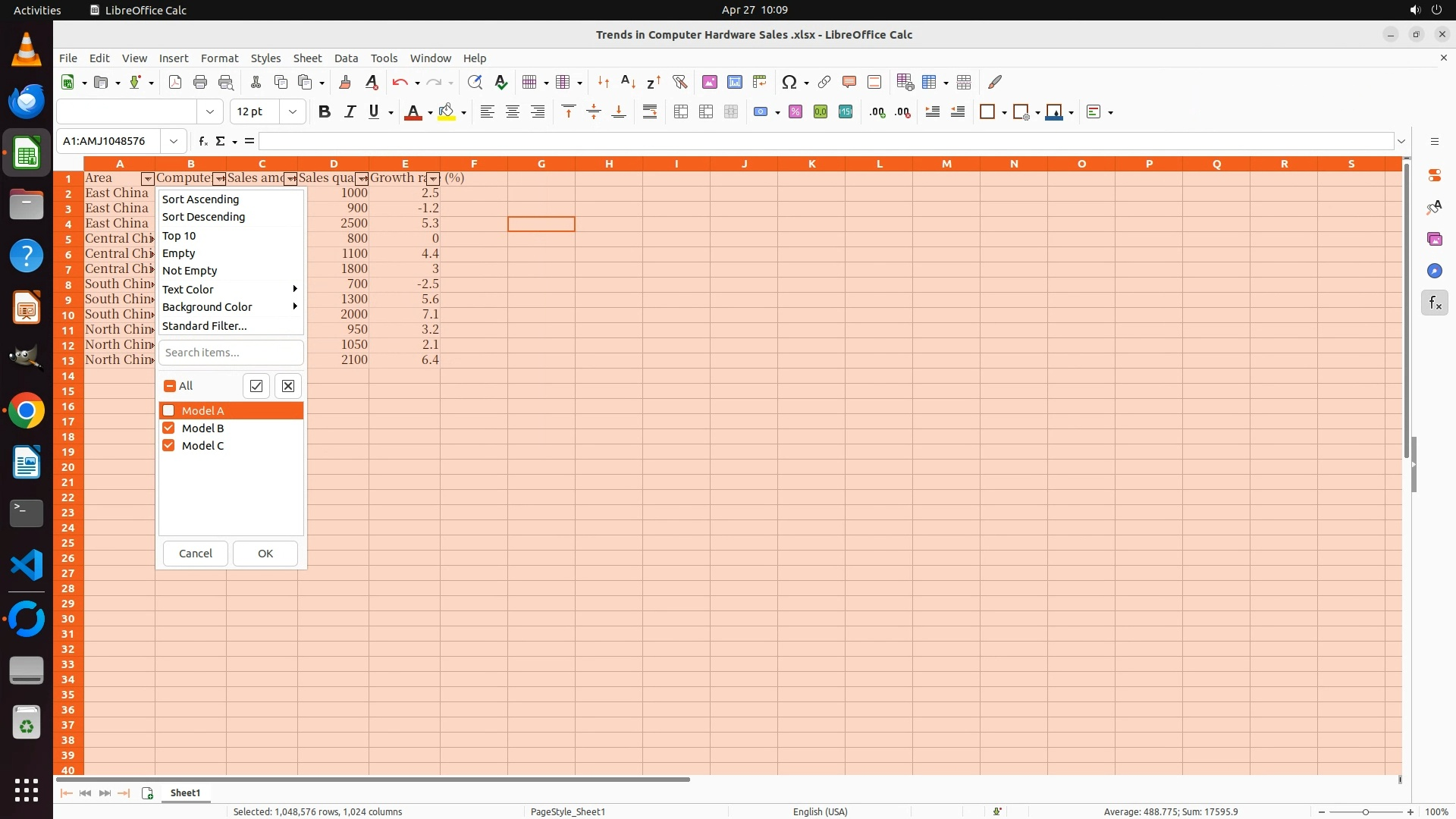Check the Model A checkbox

coord(169,411)
